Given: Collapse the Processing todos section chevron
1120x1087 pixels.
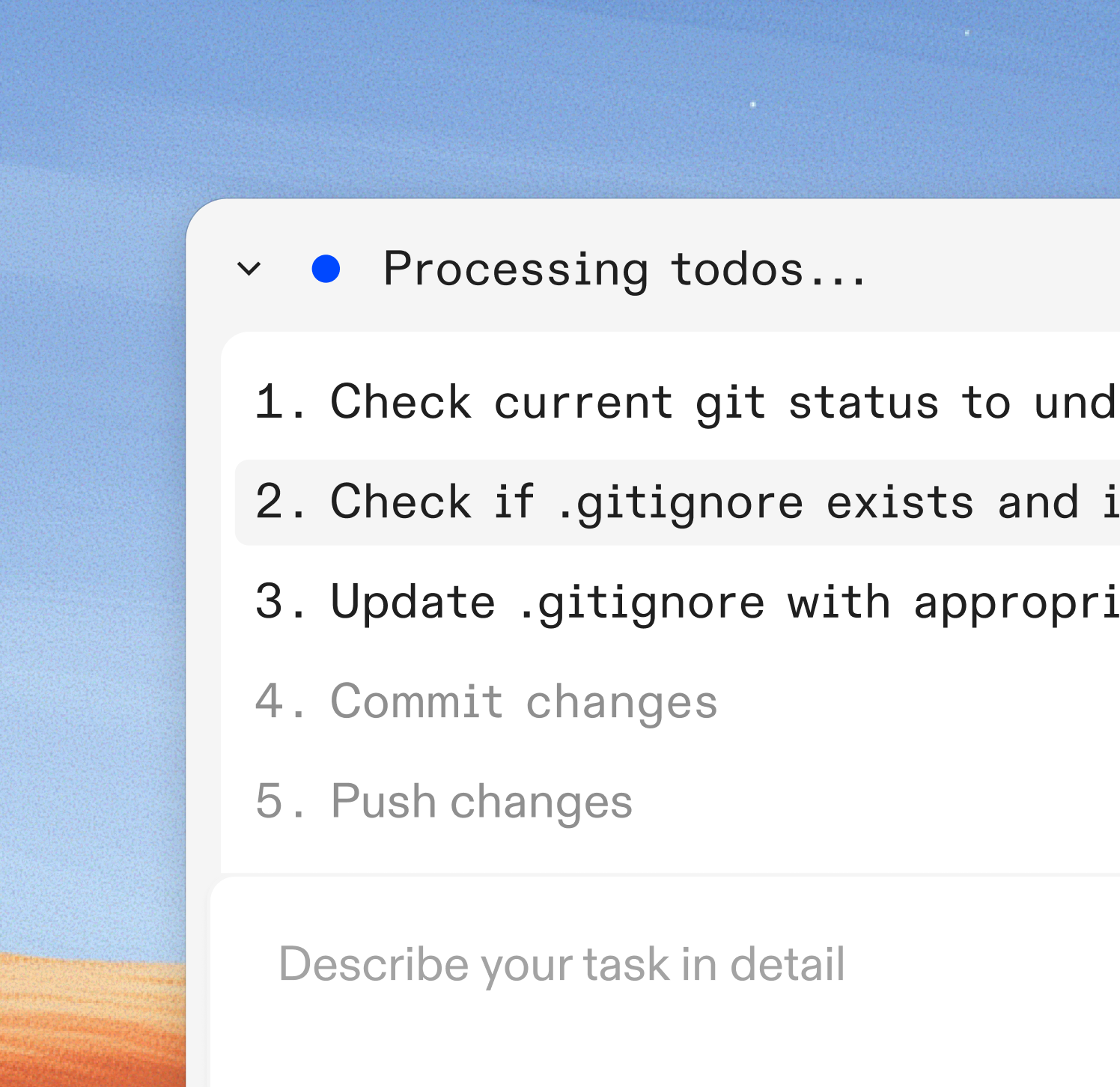Looking at the screenshot, I should pos(249,269).
